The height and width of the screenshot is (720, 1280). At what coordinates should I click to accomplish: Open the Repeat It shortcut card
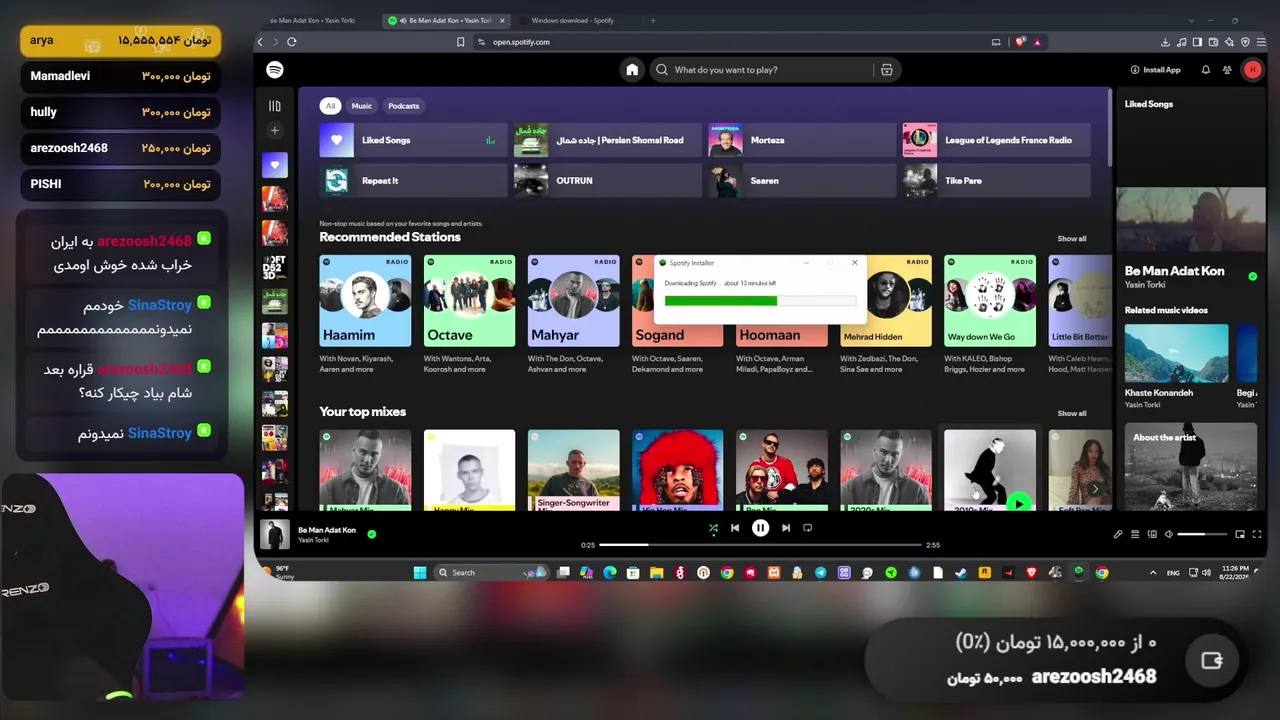(x=413, y=181)
